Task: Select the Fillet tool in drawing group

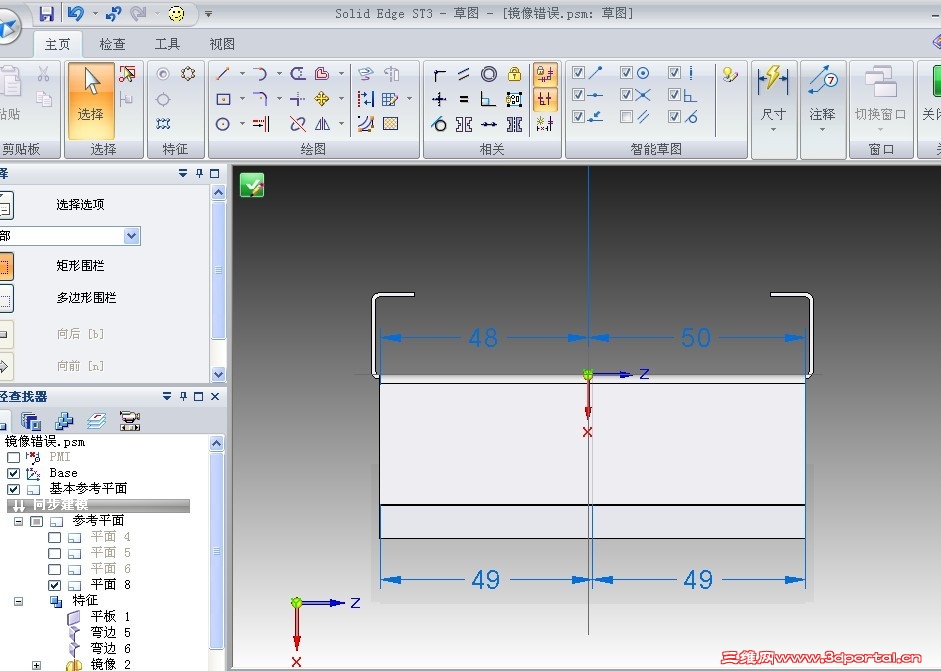Action: pyautogui.click(x=260, y=99)
